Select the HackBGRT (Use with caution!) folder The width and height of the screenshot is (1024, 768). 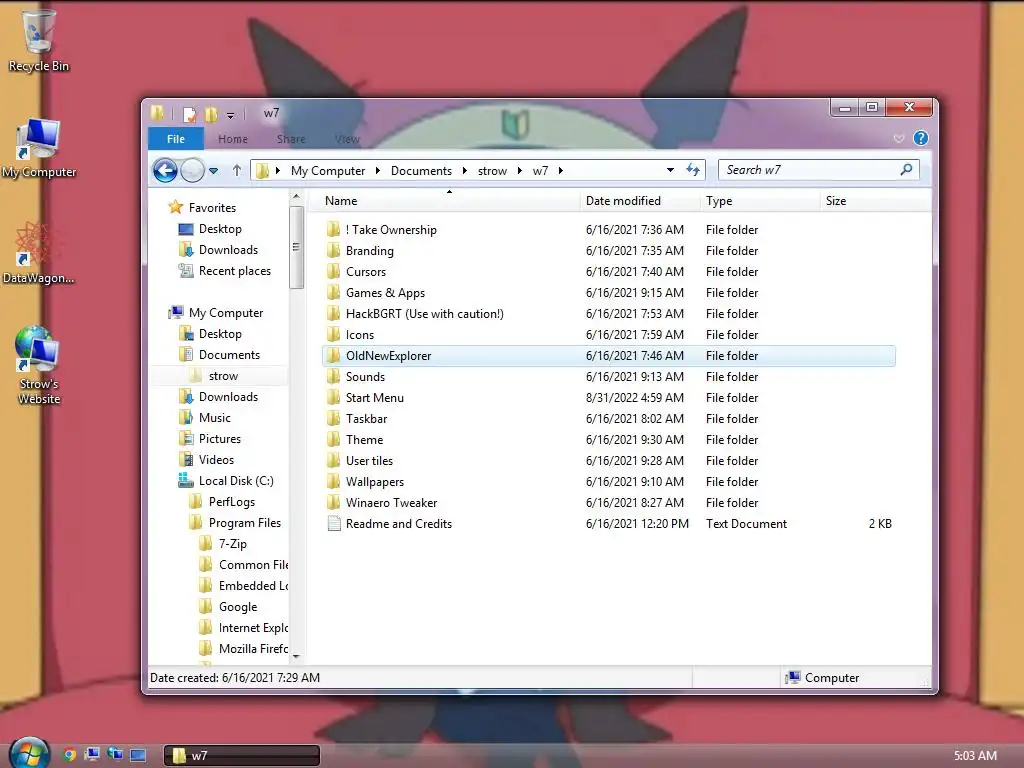[424, 313]
